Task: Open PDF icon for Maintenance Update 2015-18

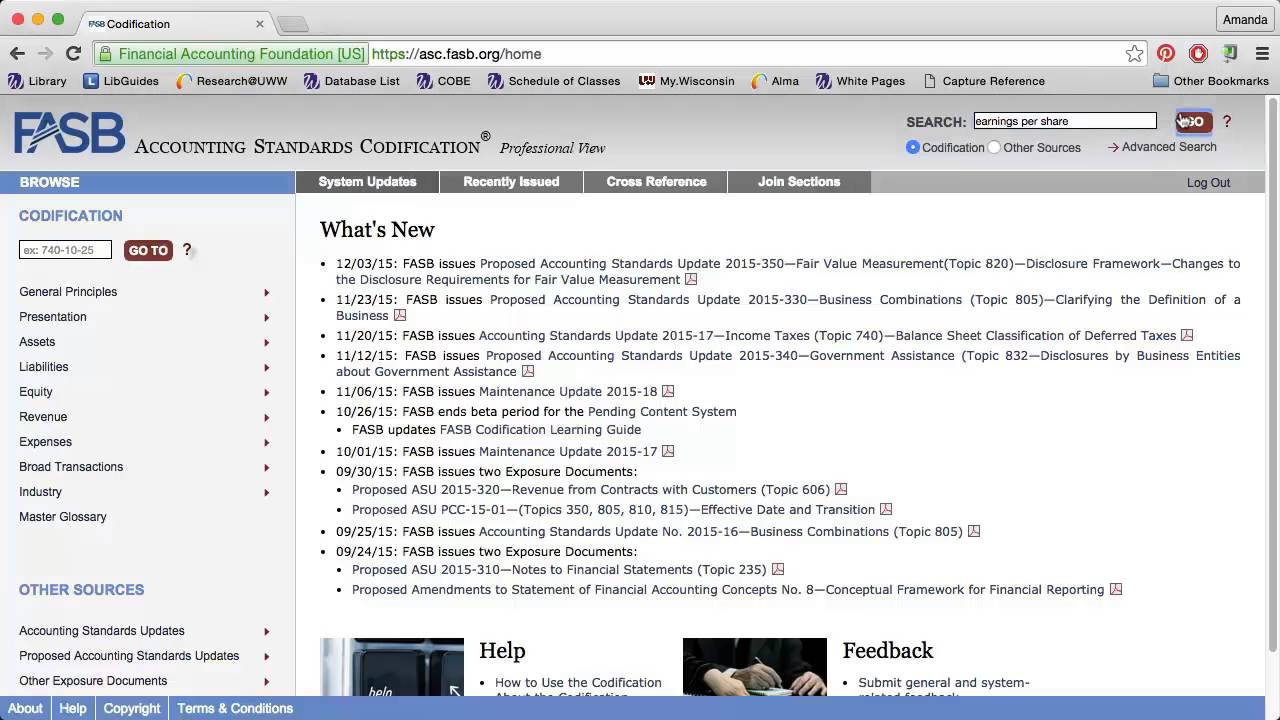Action: [x=668, y=392]
